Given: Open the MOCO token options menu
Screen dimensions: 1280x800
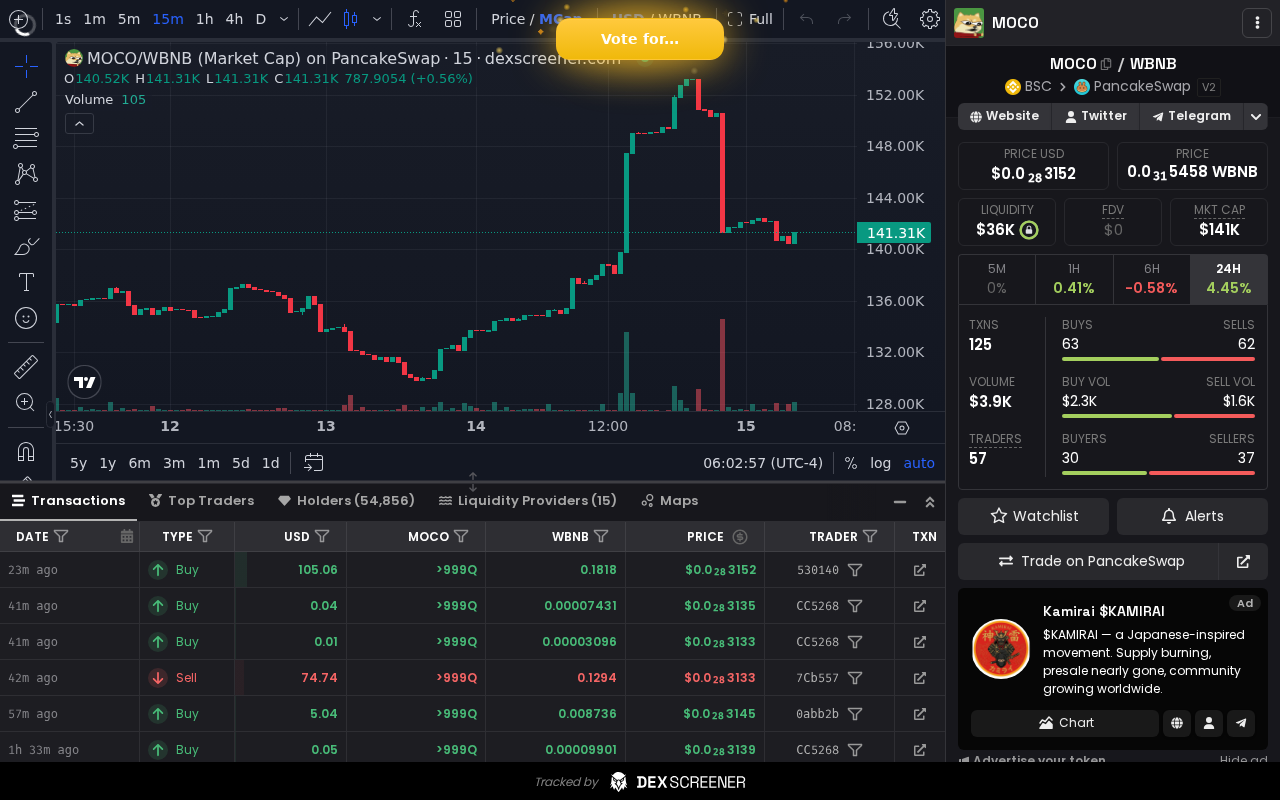Looking at the screenshot, I should pos(1256,22).
